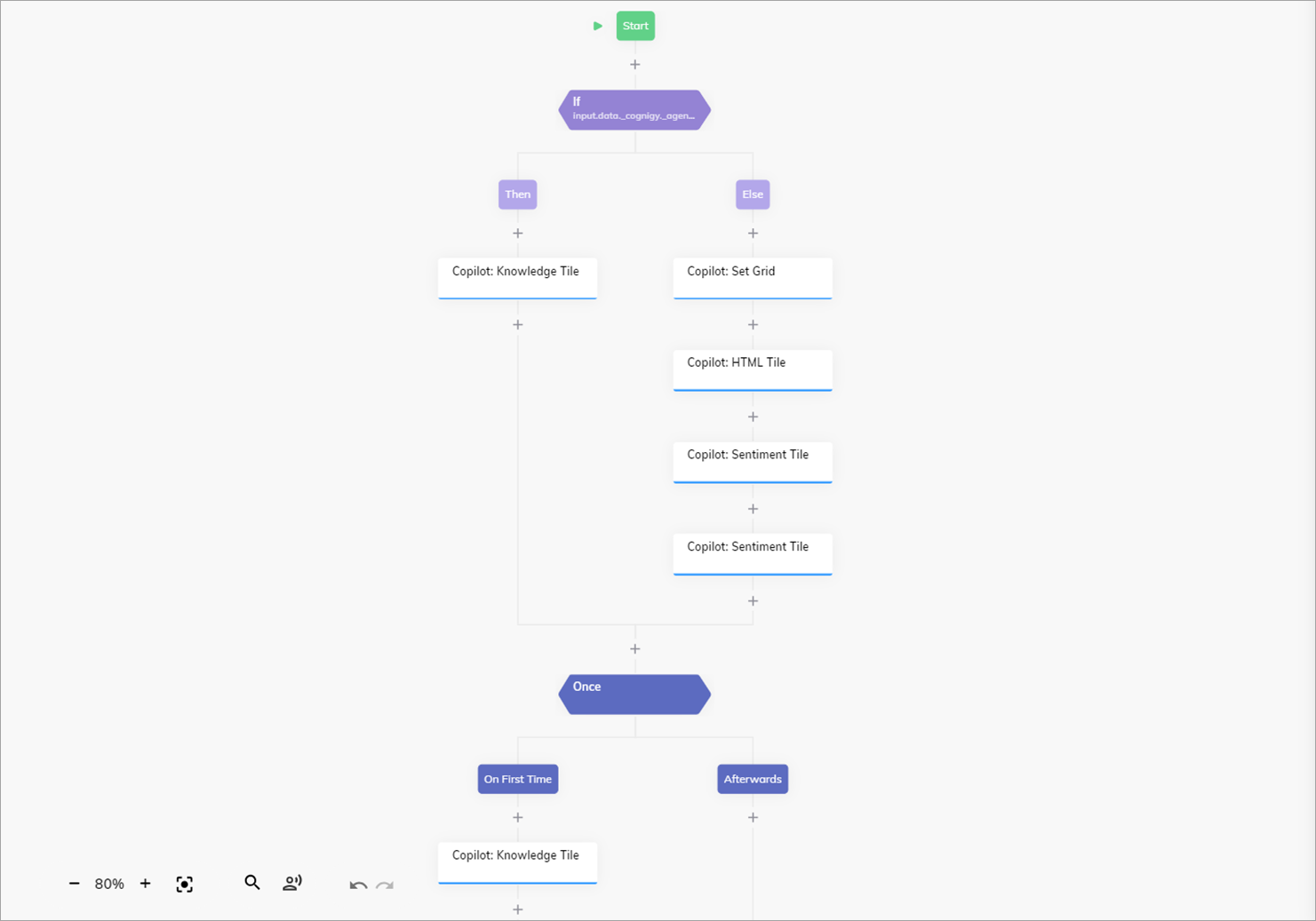Viewport: 1316px width, 921px height.
Task: Open the Copilot: Sentiment Tile node
Action: coord(753,458)
